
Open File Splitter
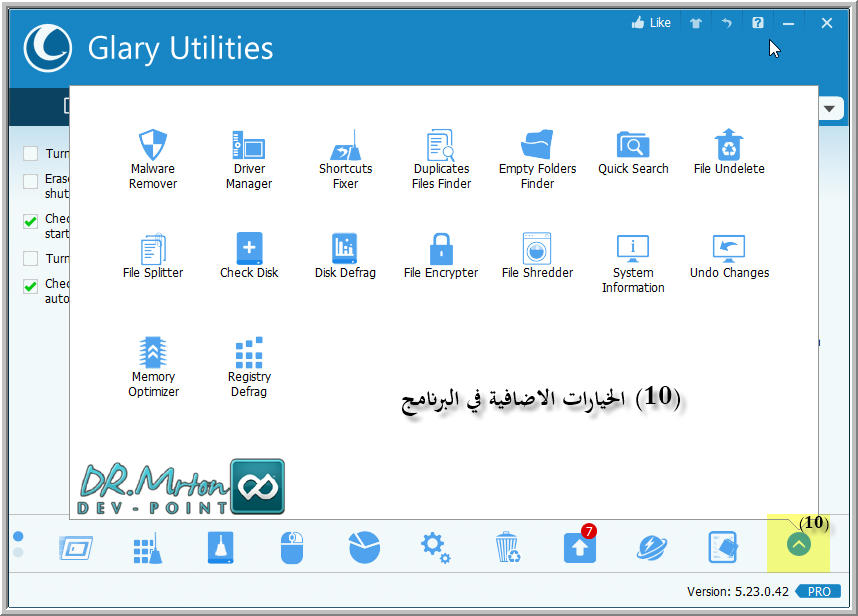click(x=153, y=256)
